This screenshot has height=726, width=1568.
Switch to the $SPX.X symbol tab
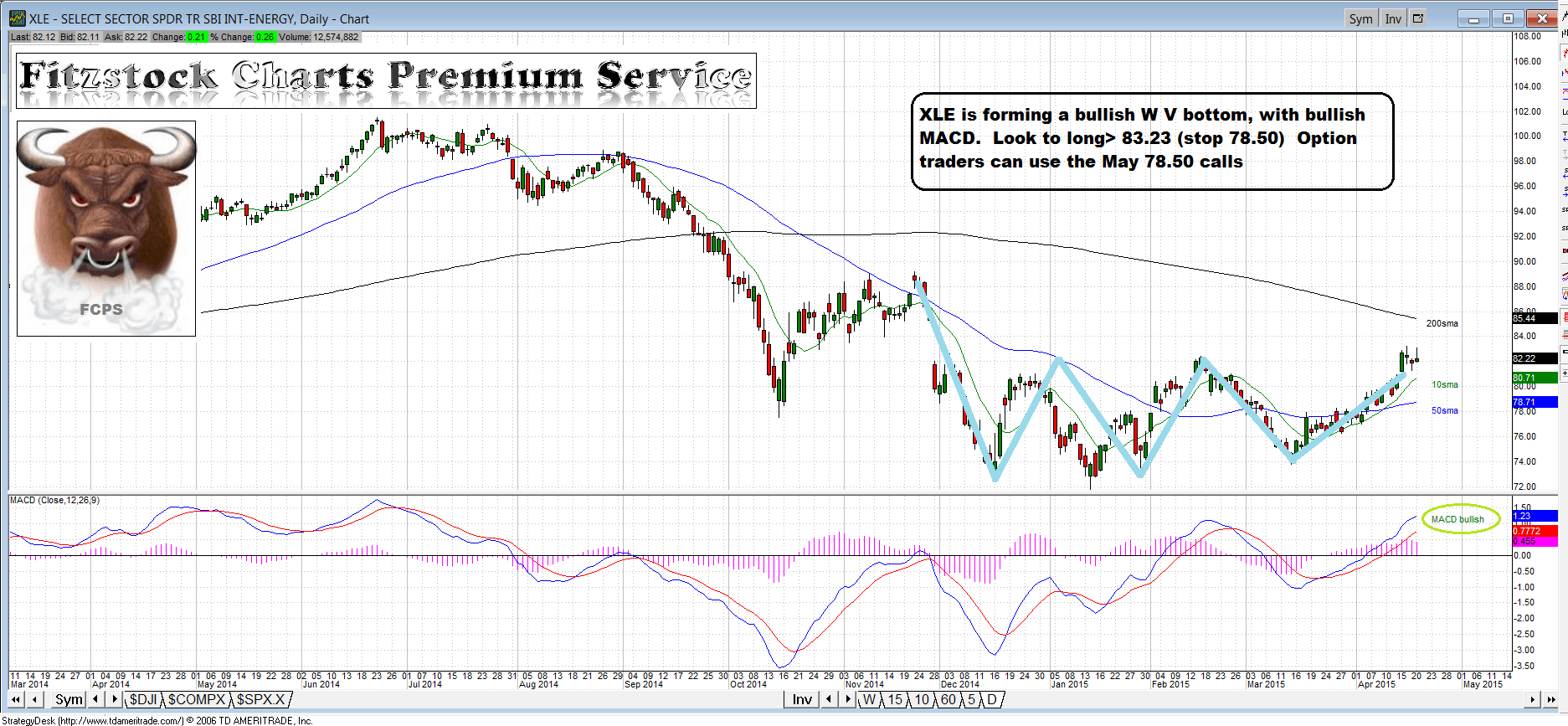(260, 699)
